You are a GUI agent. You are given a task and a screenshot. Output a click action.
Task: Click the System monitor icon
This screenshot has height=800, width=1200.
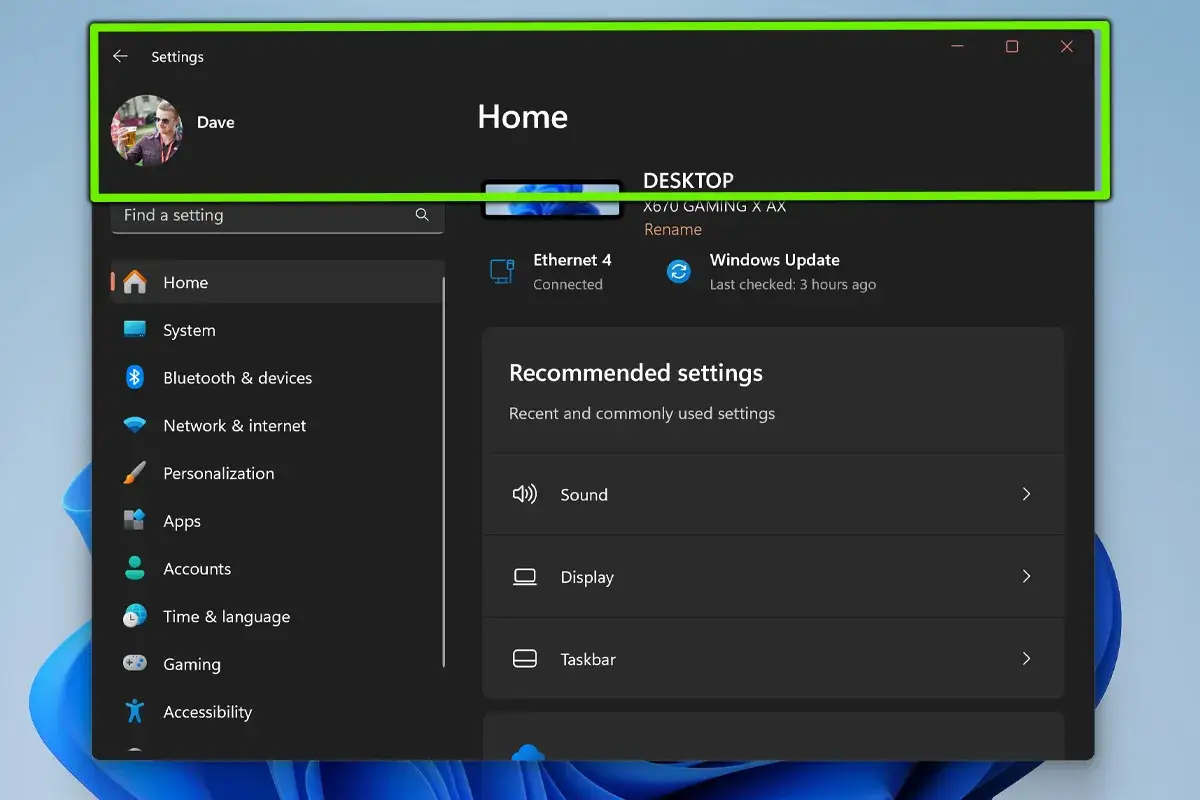click(x=135, y=330)
